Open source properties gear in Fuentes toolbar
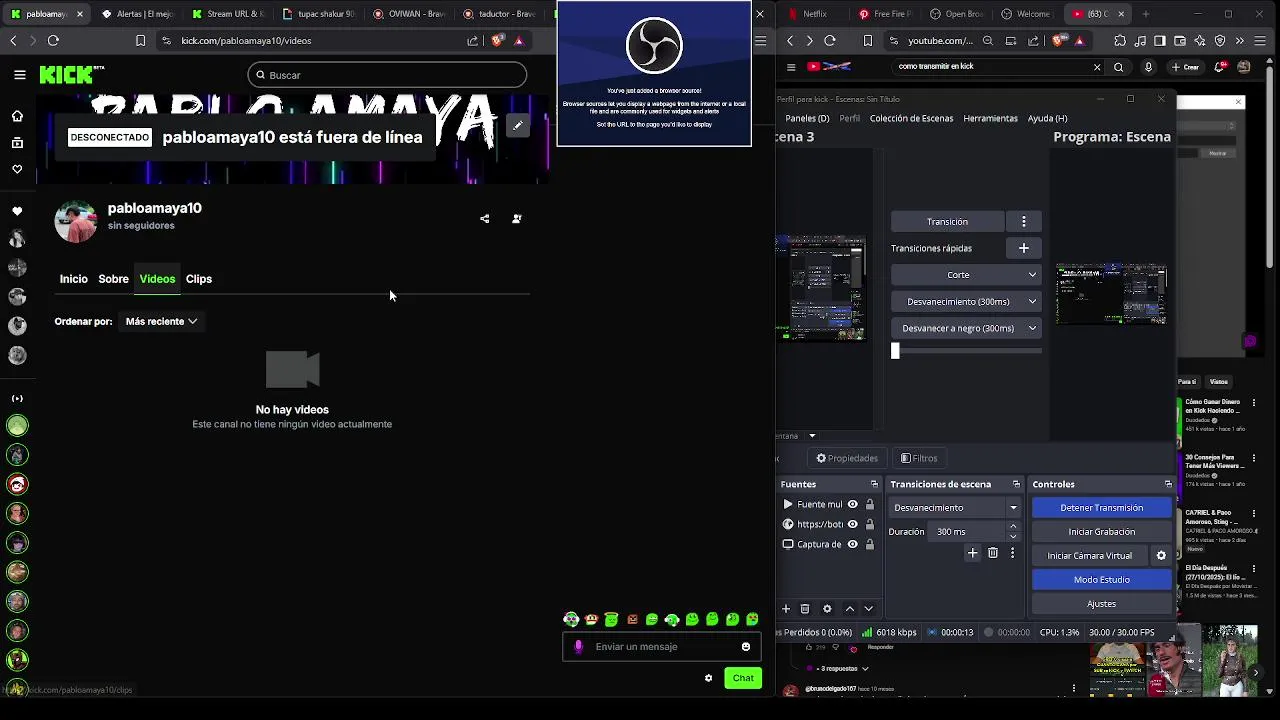Image resolution: width=1280 pixels, height=720 pixels. coord(827,609)
